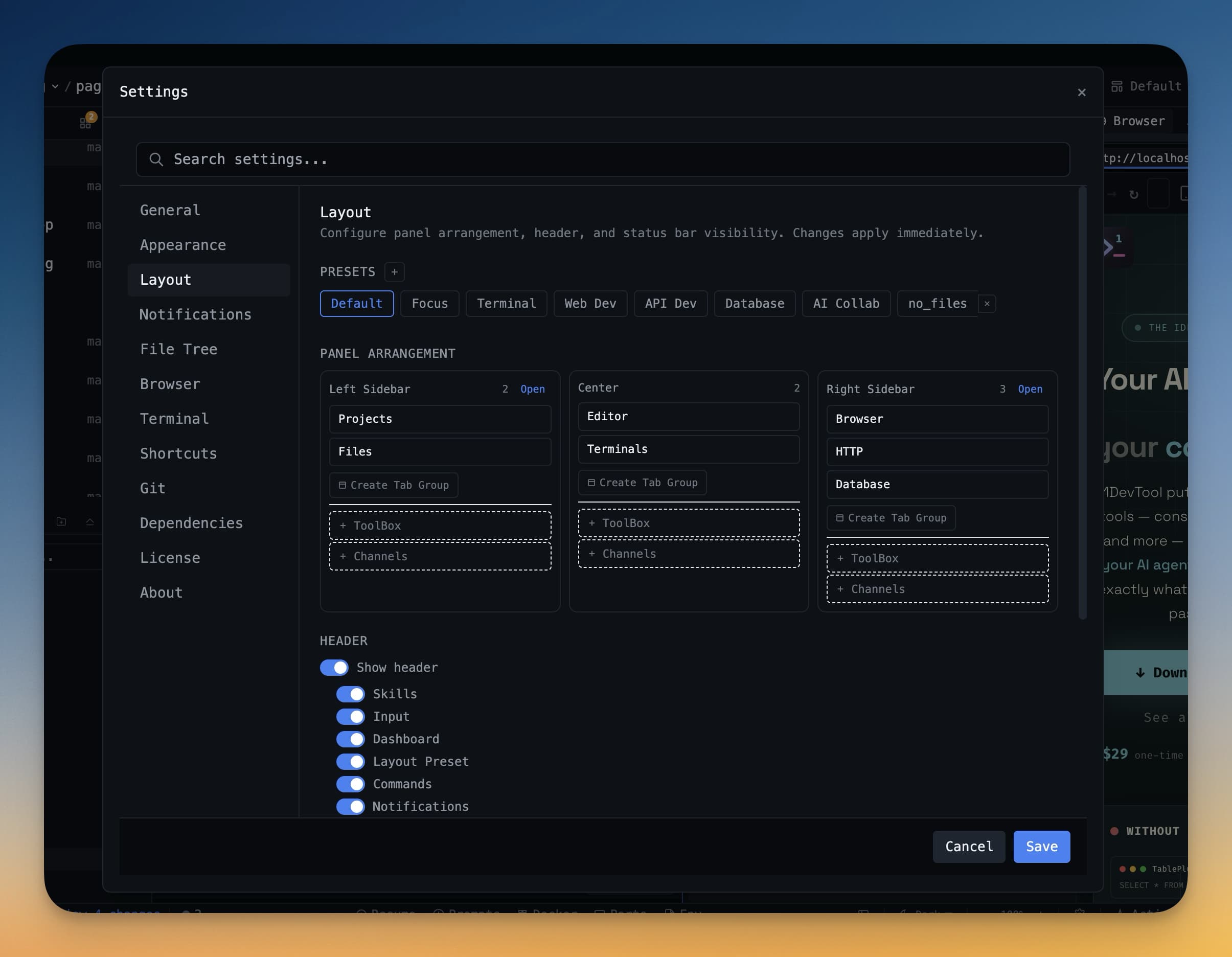This screenshot has width=1232, height=957.
Task: Remove the no_files preset via its x icon
Action: (987, 304)
